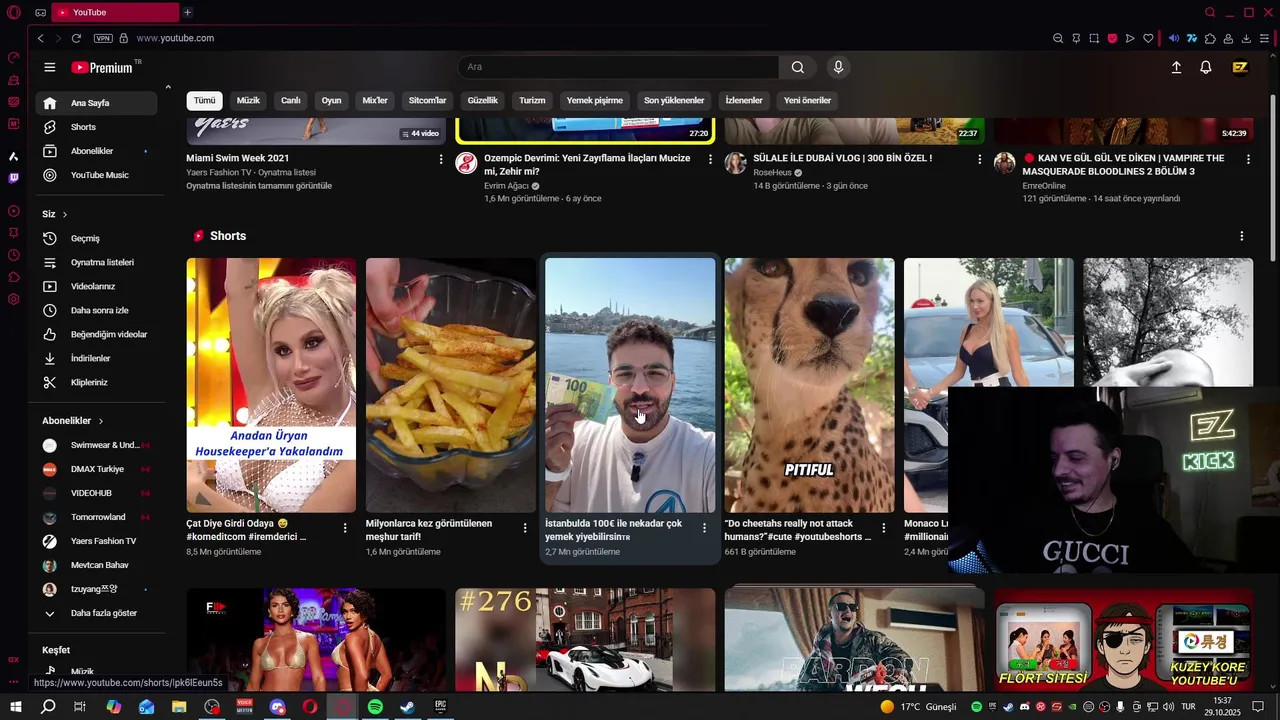Open Oynatma listeleri in the sidebar

click(x=96, y=262)
